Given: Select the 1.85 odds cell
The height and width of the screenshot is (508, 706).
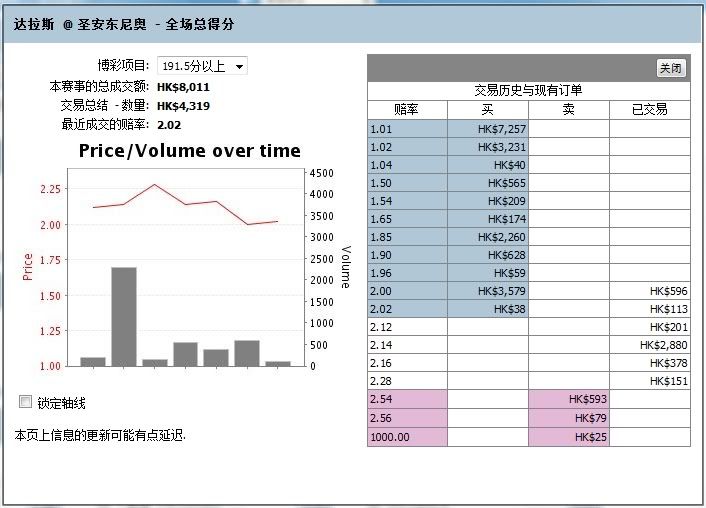Looking at the screenshot, I should click(407, 237).
